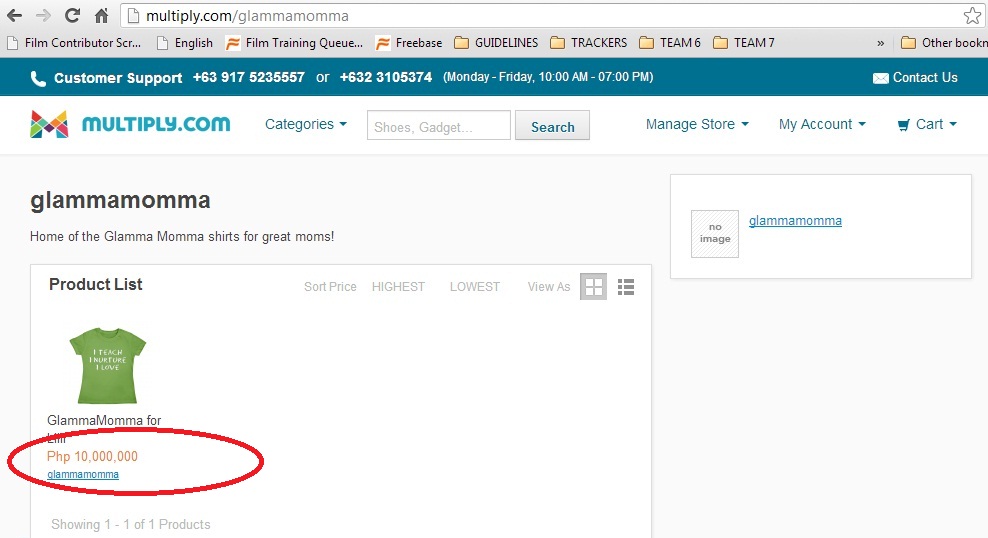This screenshot has width=988, height=538.
Task: Click the Contact Us link
Action: coord(925,77)
